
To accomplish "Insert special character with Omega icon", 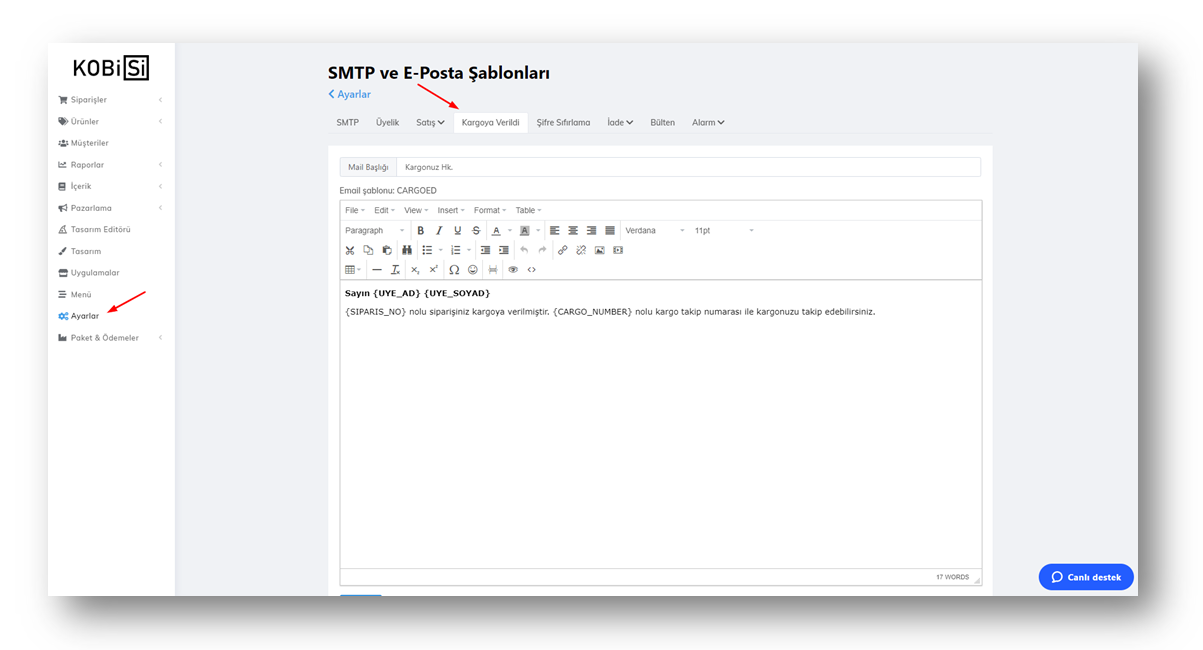I will point(454,269).
